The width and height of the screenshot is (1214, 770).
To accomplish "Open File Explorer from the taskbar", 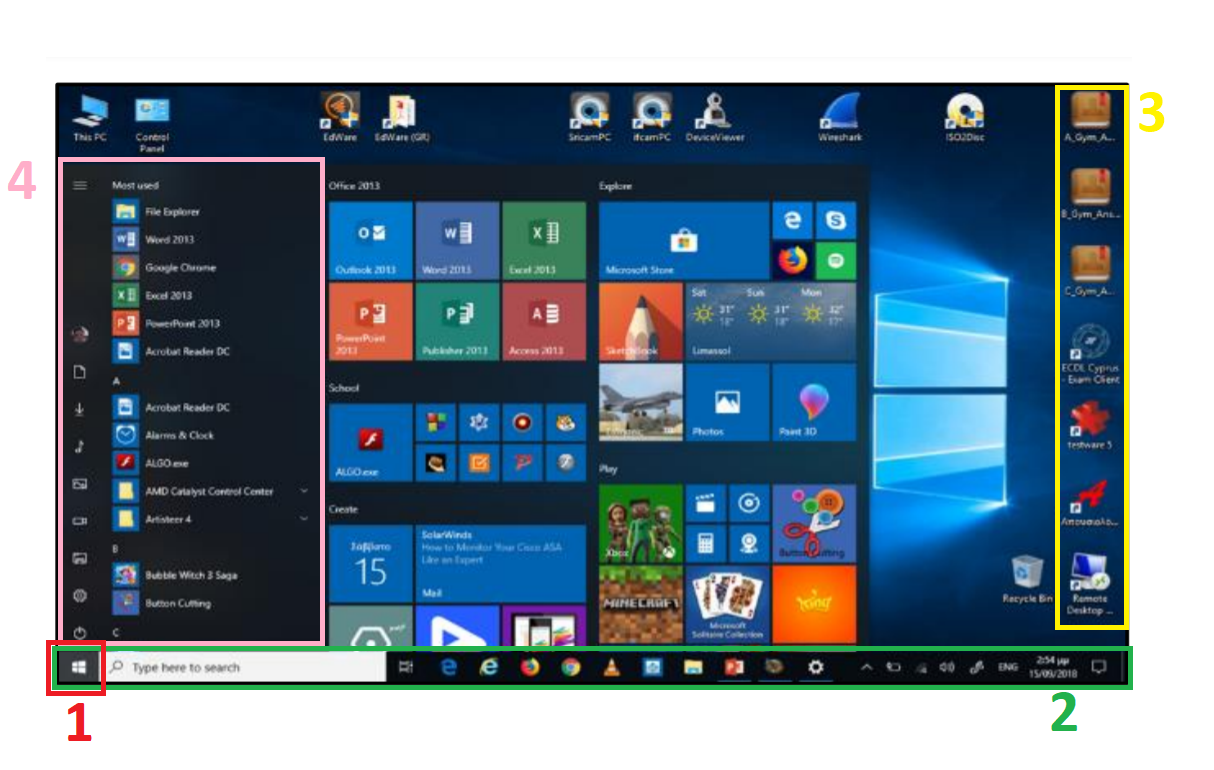I will pyautogui.click(x=693, y=667).
